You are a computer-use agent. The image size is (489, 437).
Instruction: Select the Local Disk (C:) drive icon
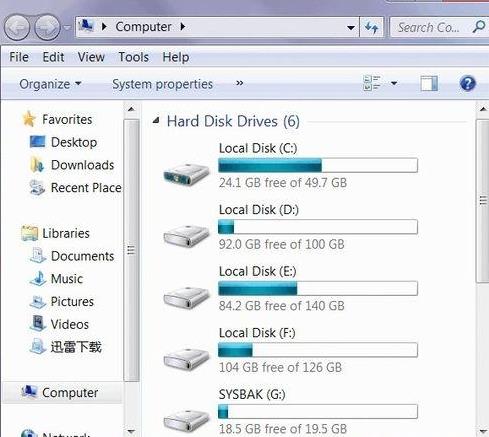(x=186, y=174)
